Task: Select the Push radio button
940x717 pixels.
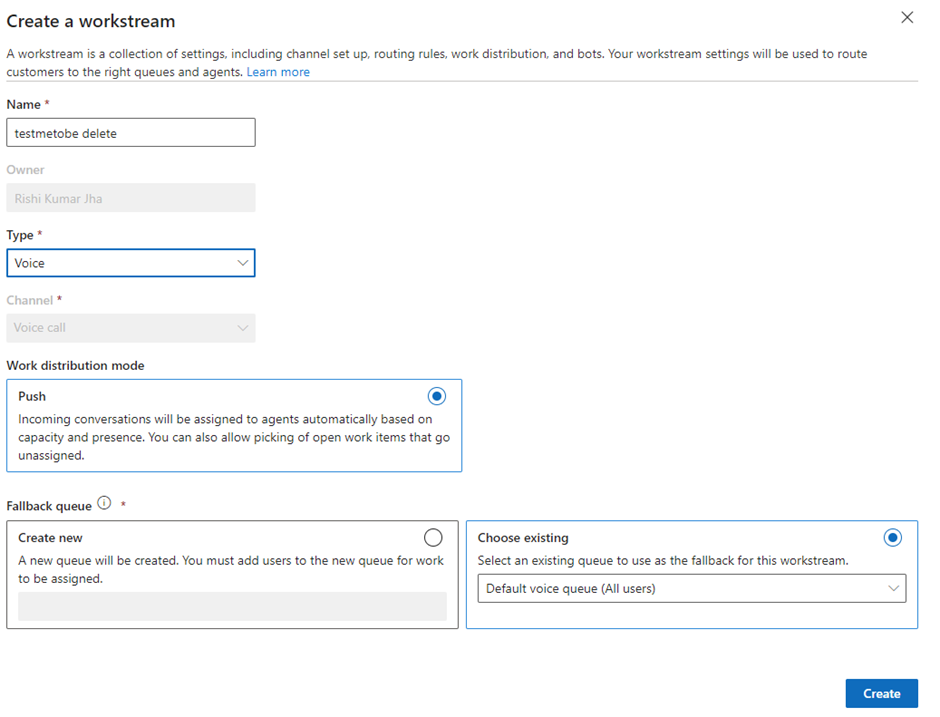Action: [x=436, y=396]
